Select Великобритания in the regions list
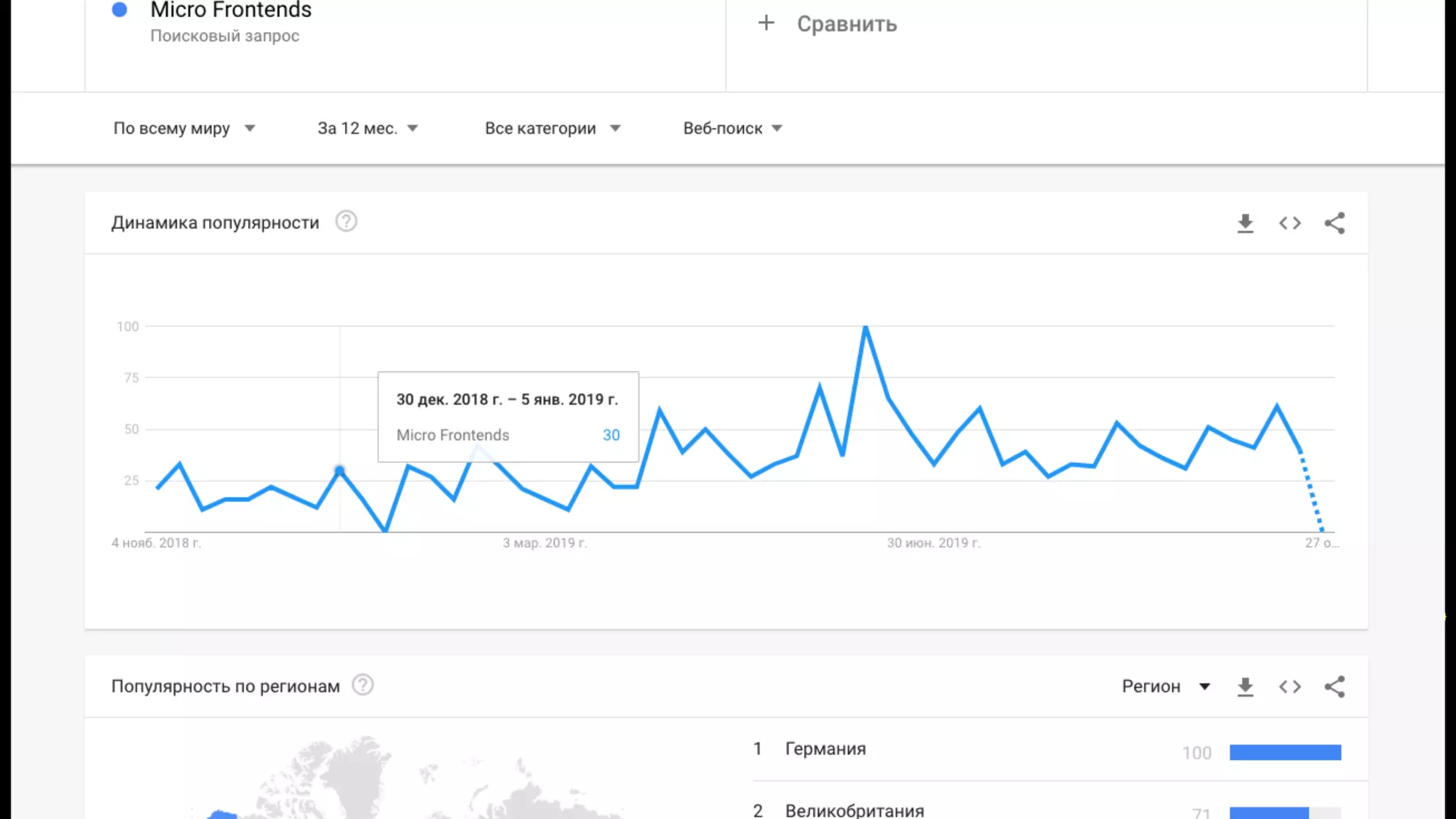Screen dimensions: 1456x819 854,810
